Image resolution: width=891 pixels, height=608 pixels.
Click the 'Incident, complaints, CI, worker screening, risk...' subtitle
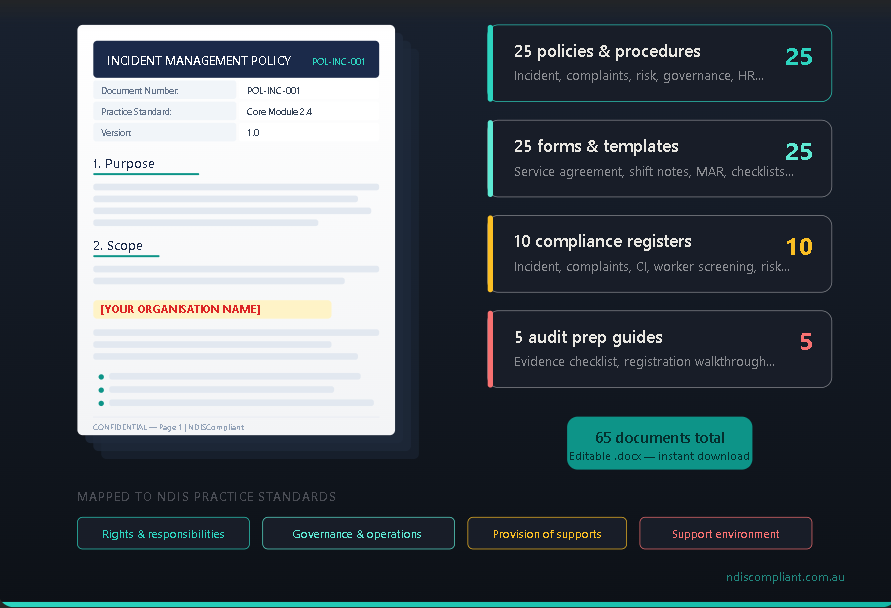pyautogui.click(x=652, y=266)
